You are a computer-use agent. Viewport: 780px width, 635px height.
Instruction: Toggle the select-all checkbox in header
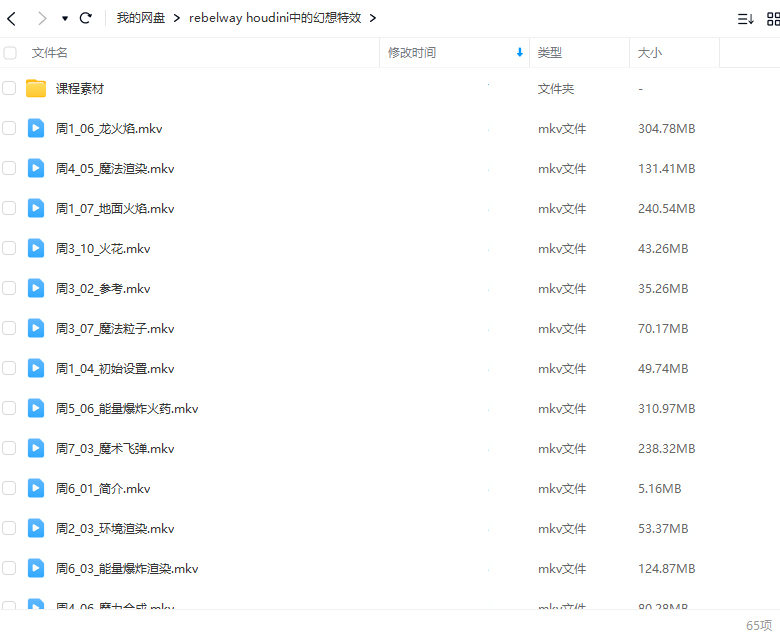[9, 53]
